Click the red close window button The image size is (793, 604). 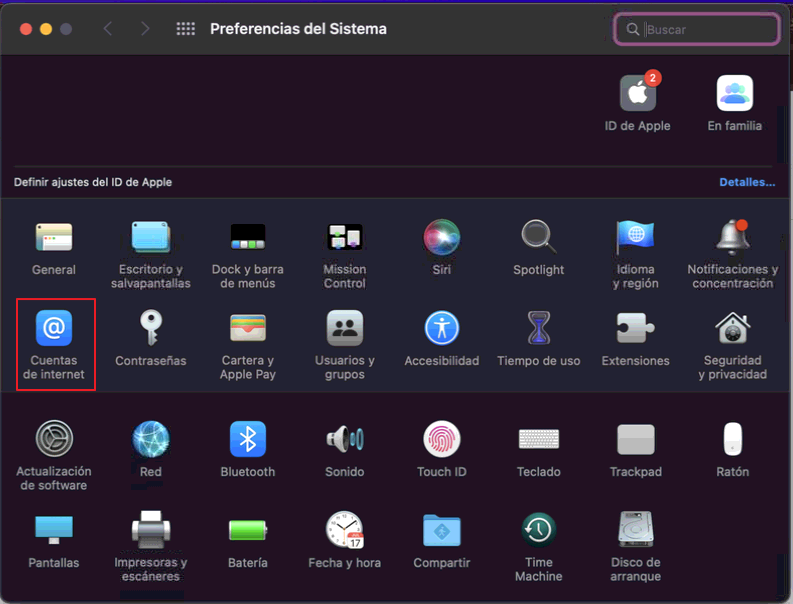26,29
